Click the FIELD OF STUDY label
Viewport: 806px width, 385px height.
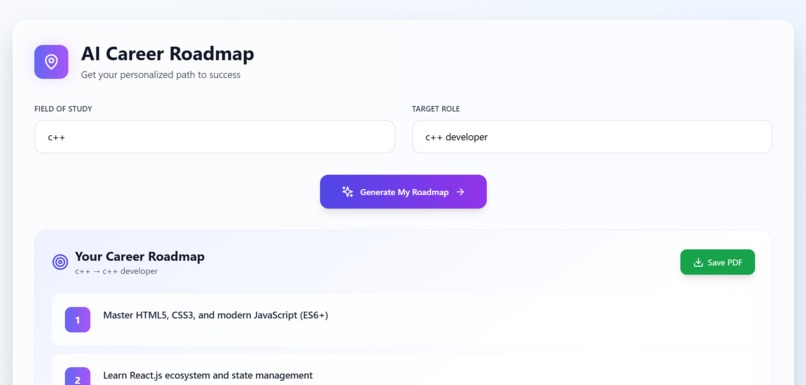pyautogui.click(x=63, y=109)
